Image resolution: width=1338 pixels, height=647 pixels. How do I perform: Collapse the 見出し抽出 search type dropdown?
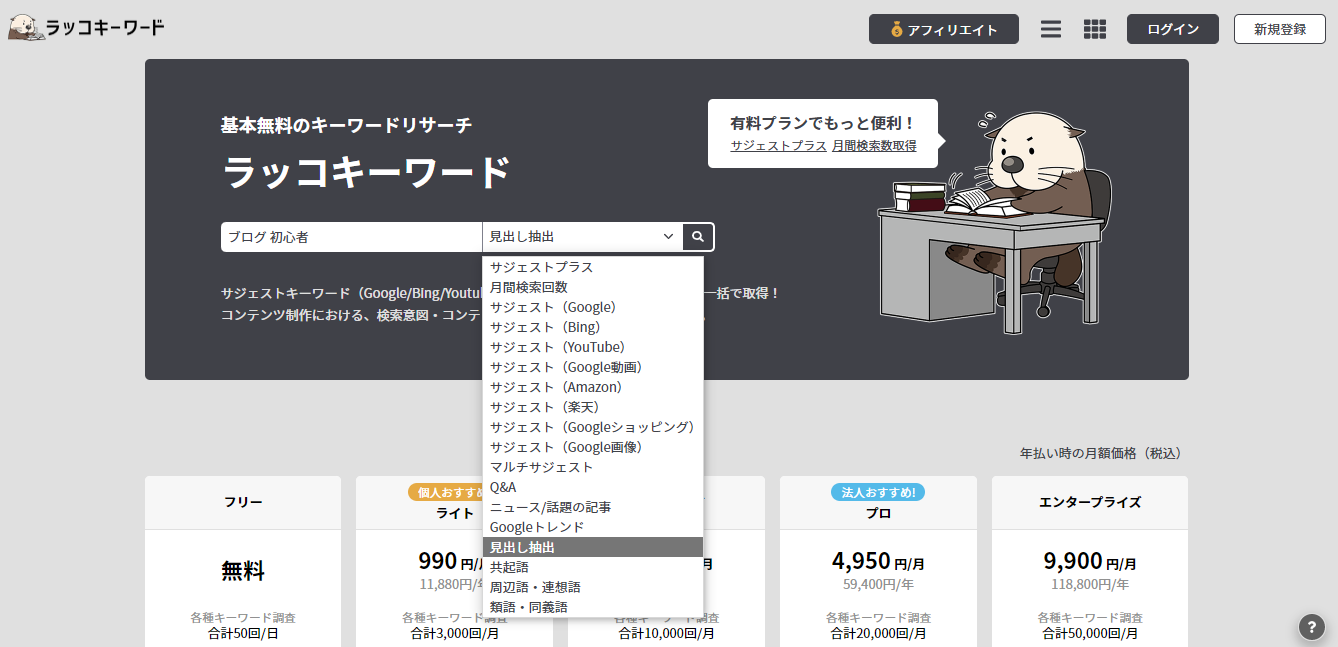click(x=582, y=237)
